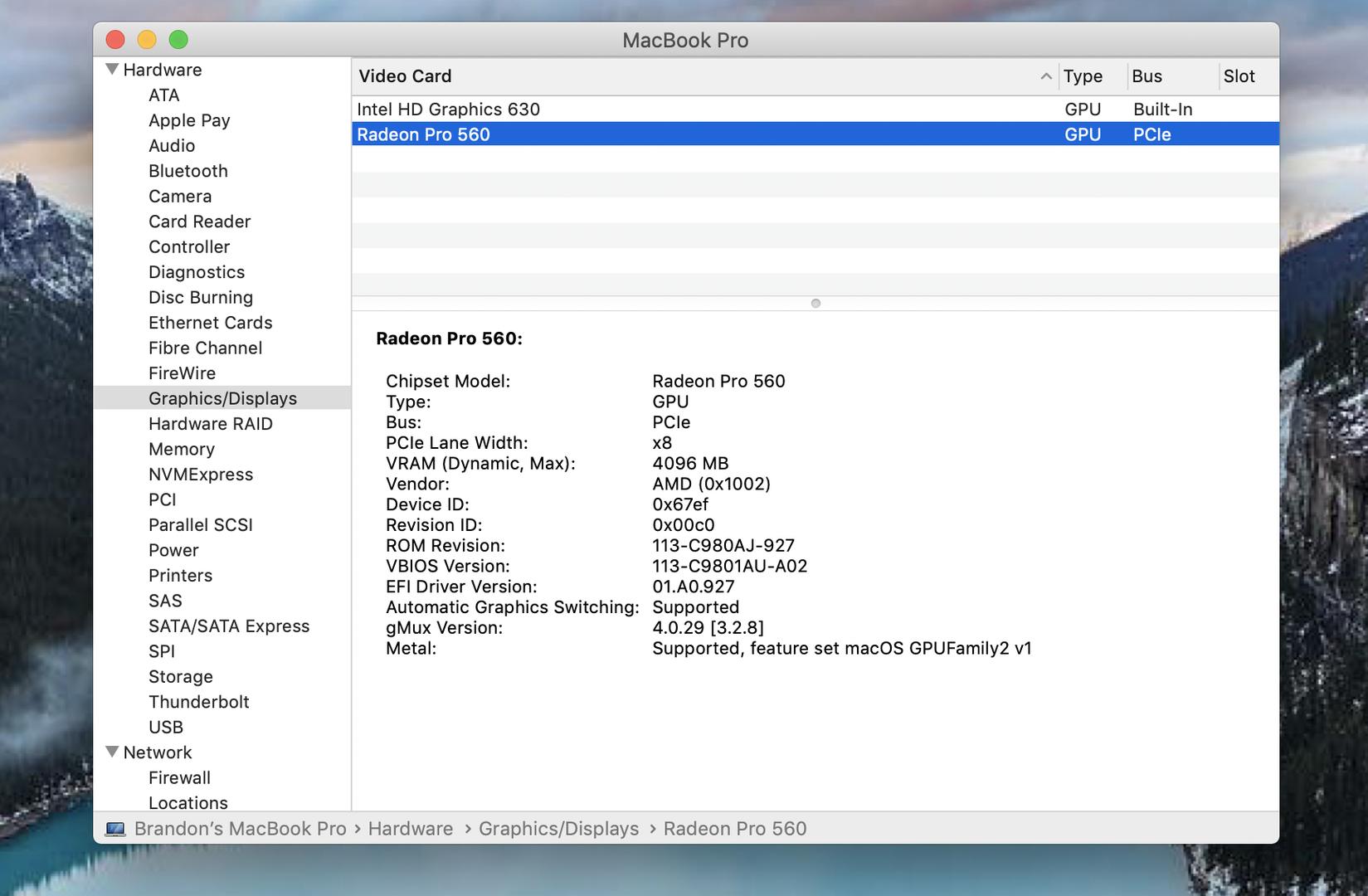Select Camera in sidebar
Viewport: 1368px width, 896px height.
180,197
